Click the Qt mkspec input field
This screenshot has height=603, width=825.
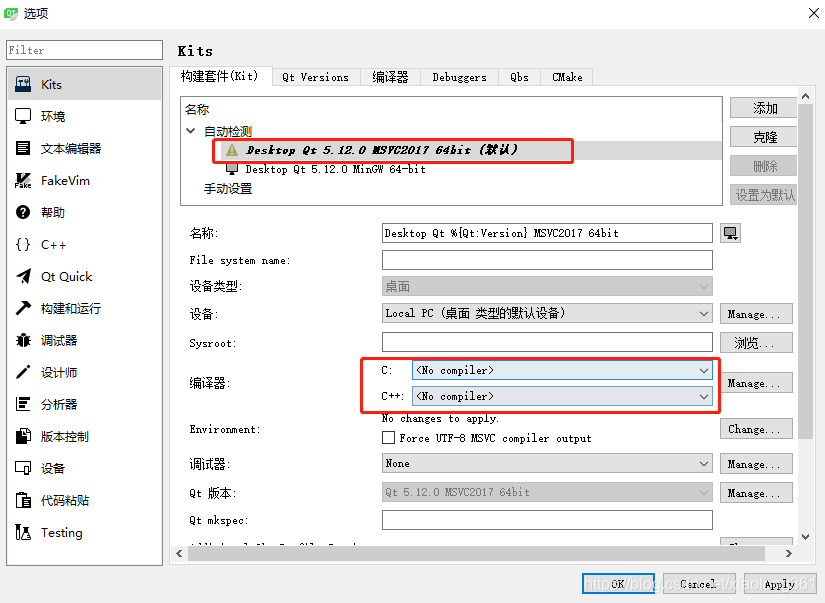(547, 520)
